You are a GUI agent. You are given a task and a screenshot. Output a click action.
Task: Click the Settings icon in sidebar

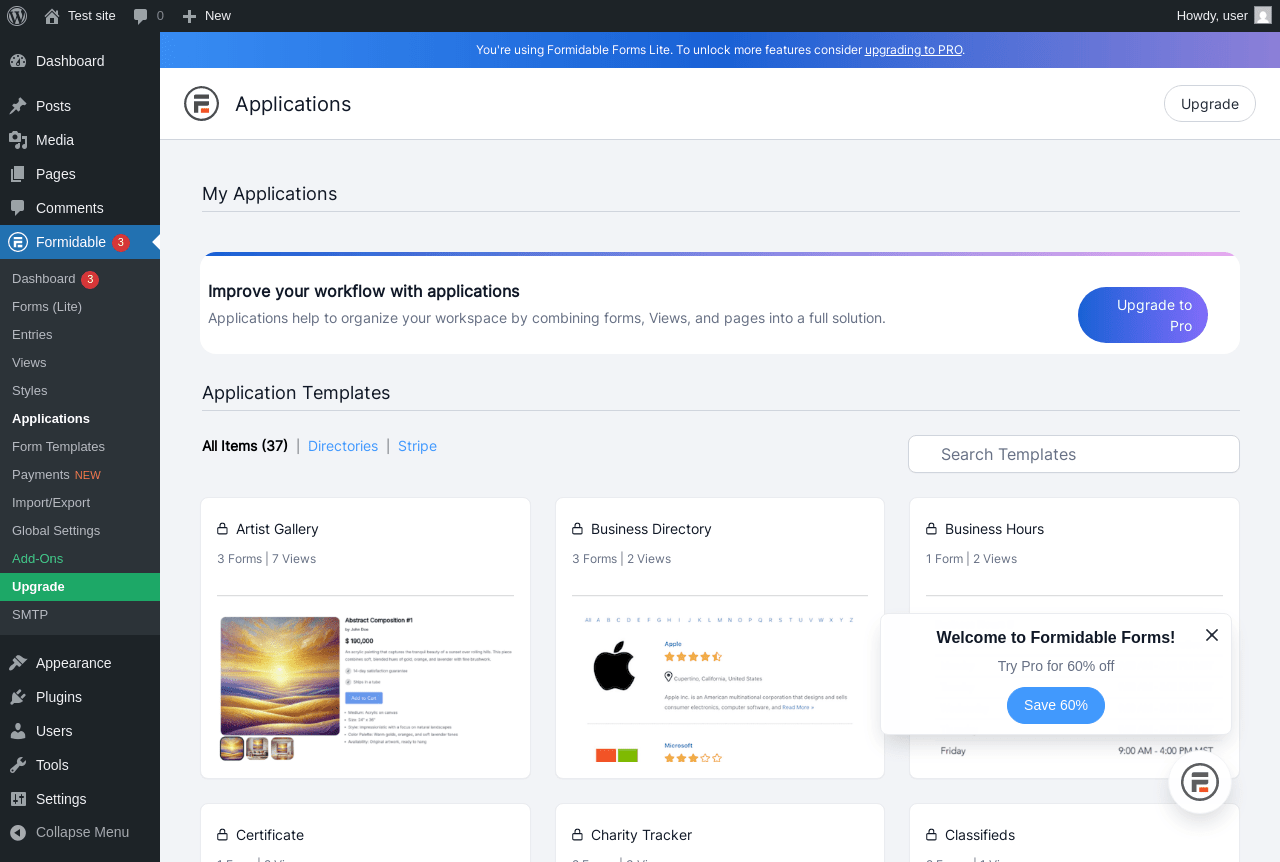click(18, 799)
